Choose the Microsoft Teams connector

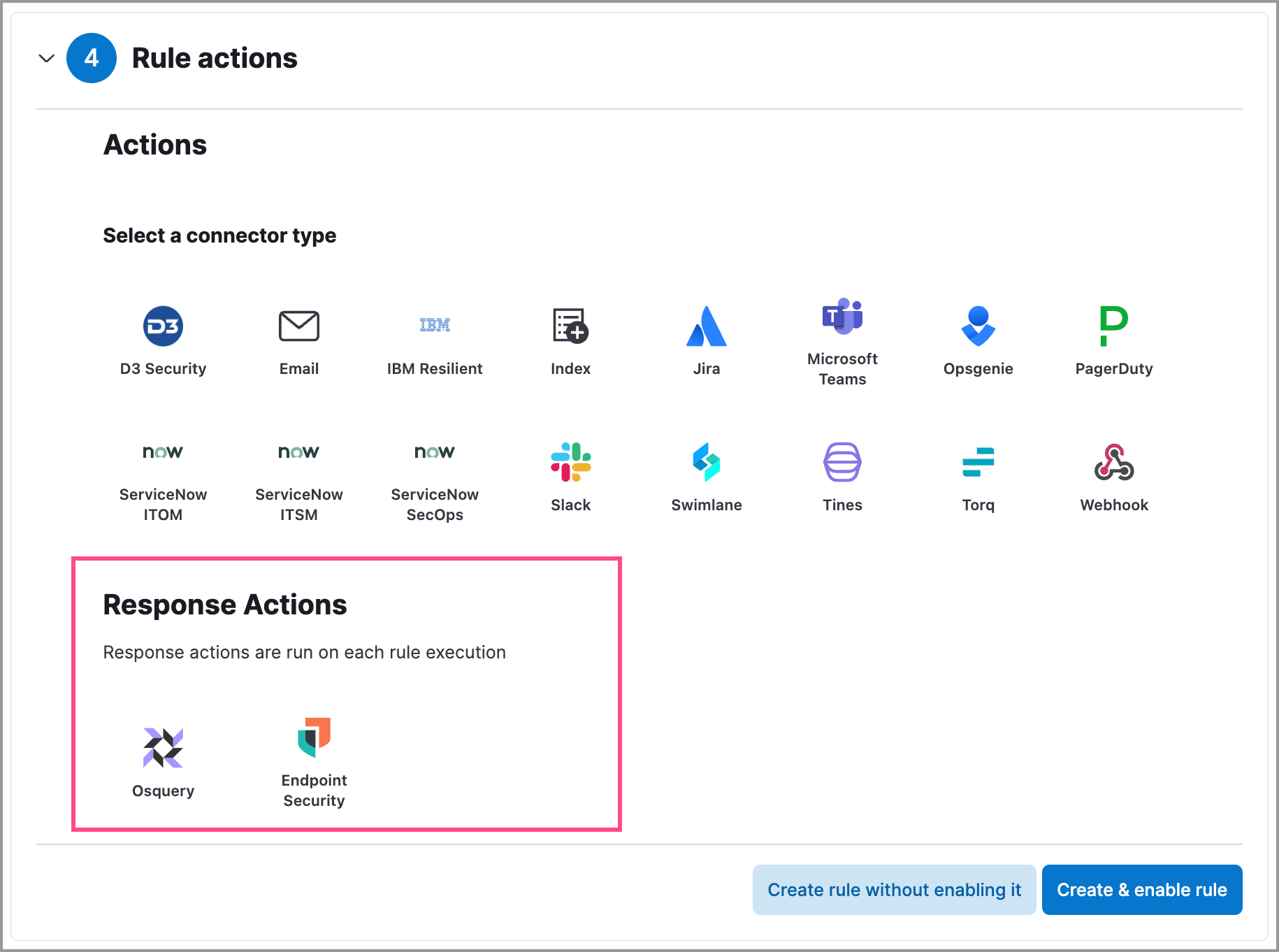(x=842, y=340)
